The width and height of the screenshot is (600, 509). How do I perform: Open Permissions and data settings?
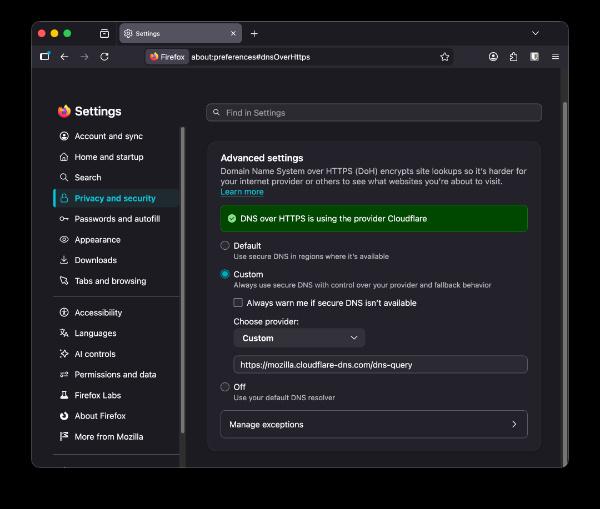[115, 375]
